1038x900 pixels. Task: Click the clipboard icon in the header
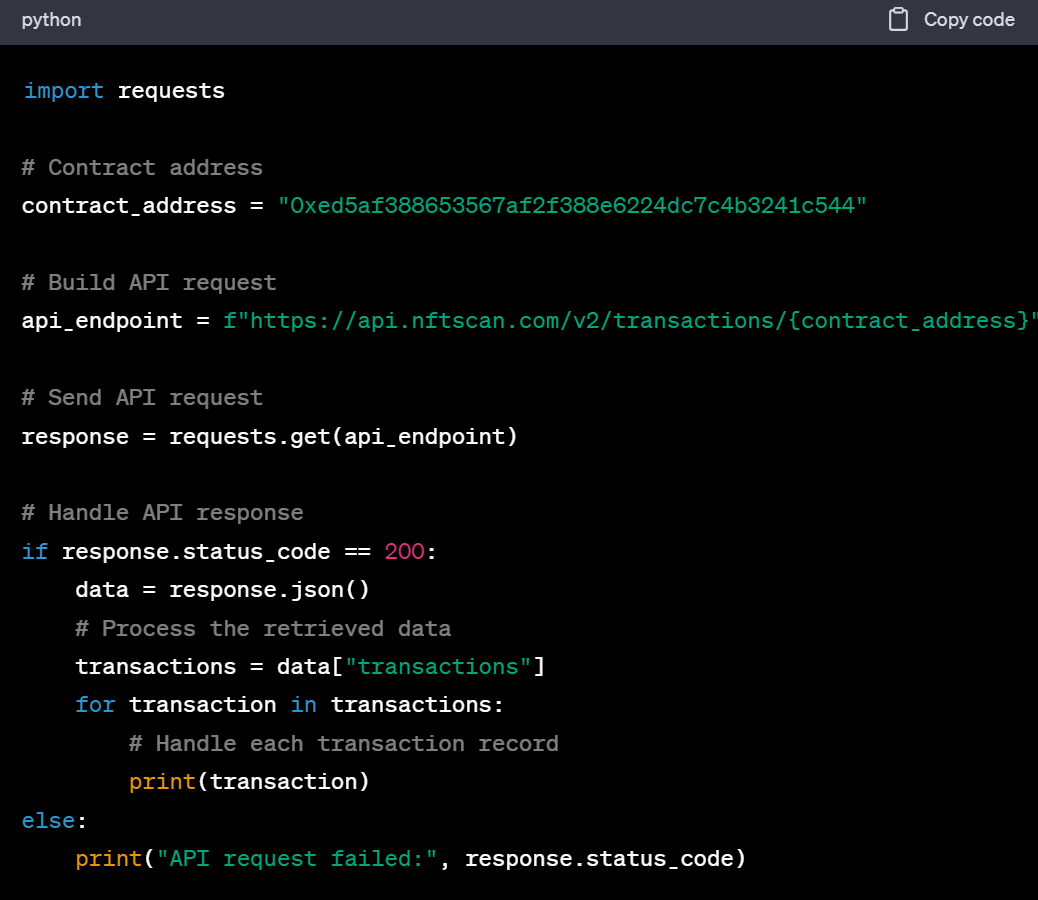pos(898,20)
